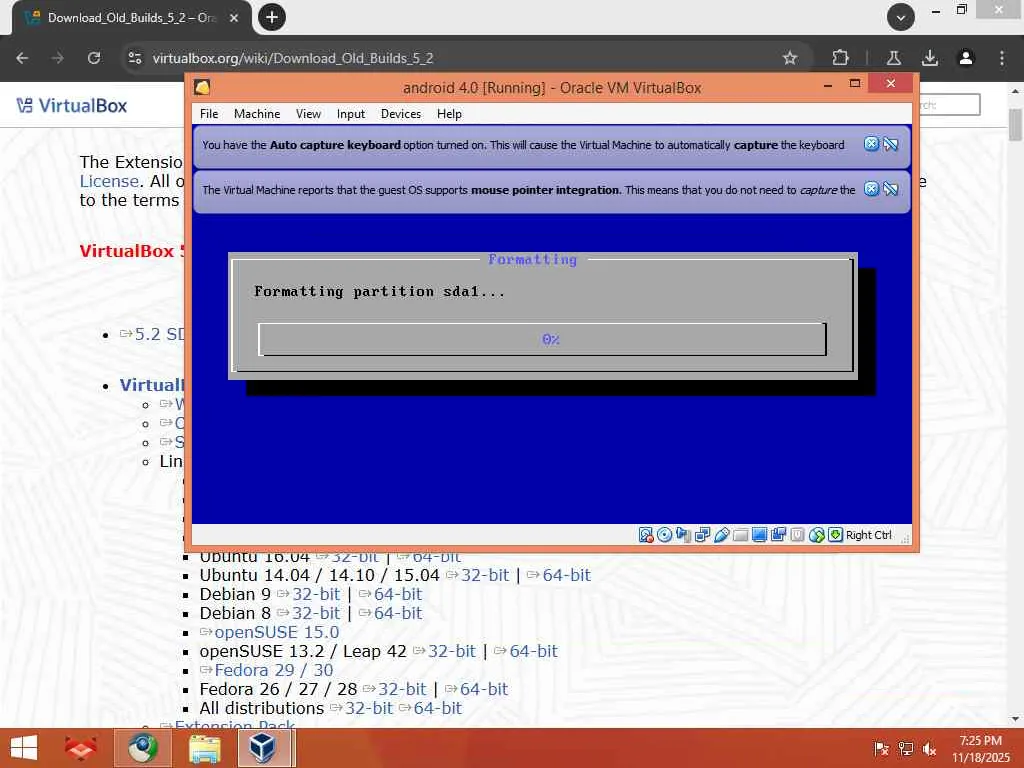1024x768 pixels.
Task: Open the File menu in VirtualBox VM window
Action: coord(209,114)
